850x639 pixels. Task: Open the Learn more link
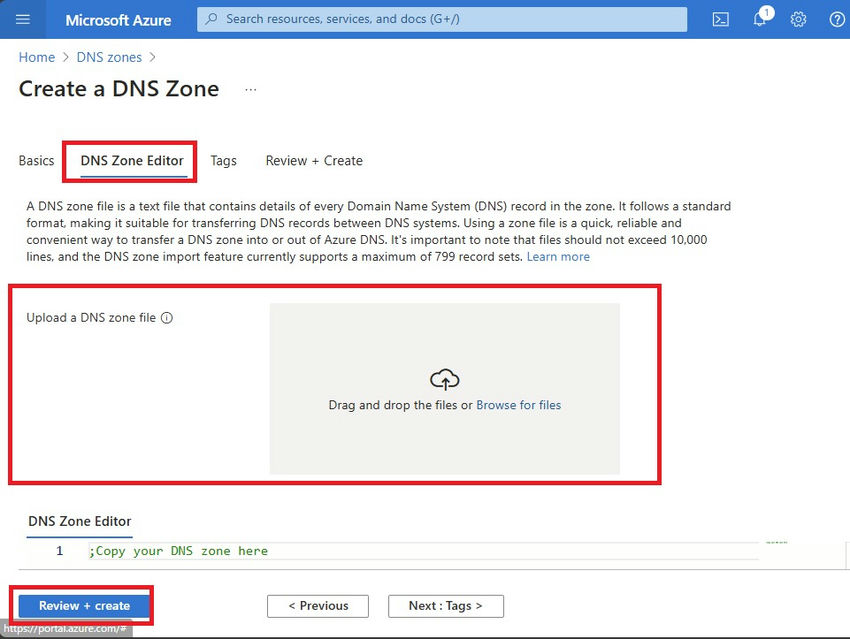point(558,256)
